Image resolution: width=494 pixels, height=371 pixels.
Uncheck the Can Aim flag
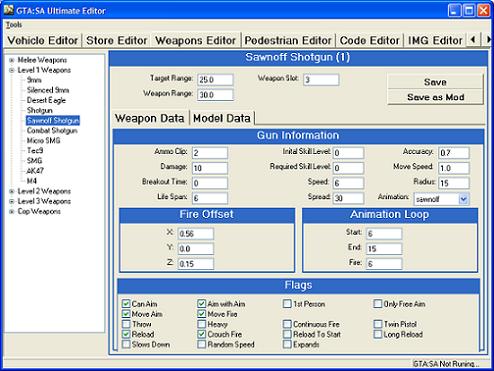(x=126, y=304)
